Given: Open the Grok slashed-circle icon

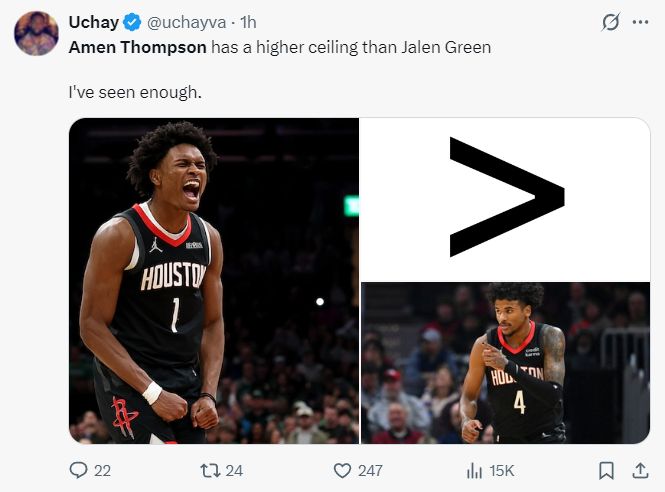Looking at the screenshot, I should pos(607,22).
